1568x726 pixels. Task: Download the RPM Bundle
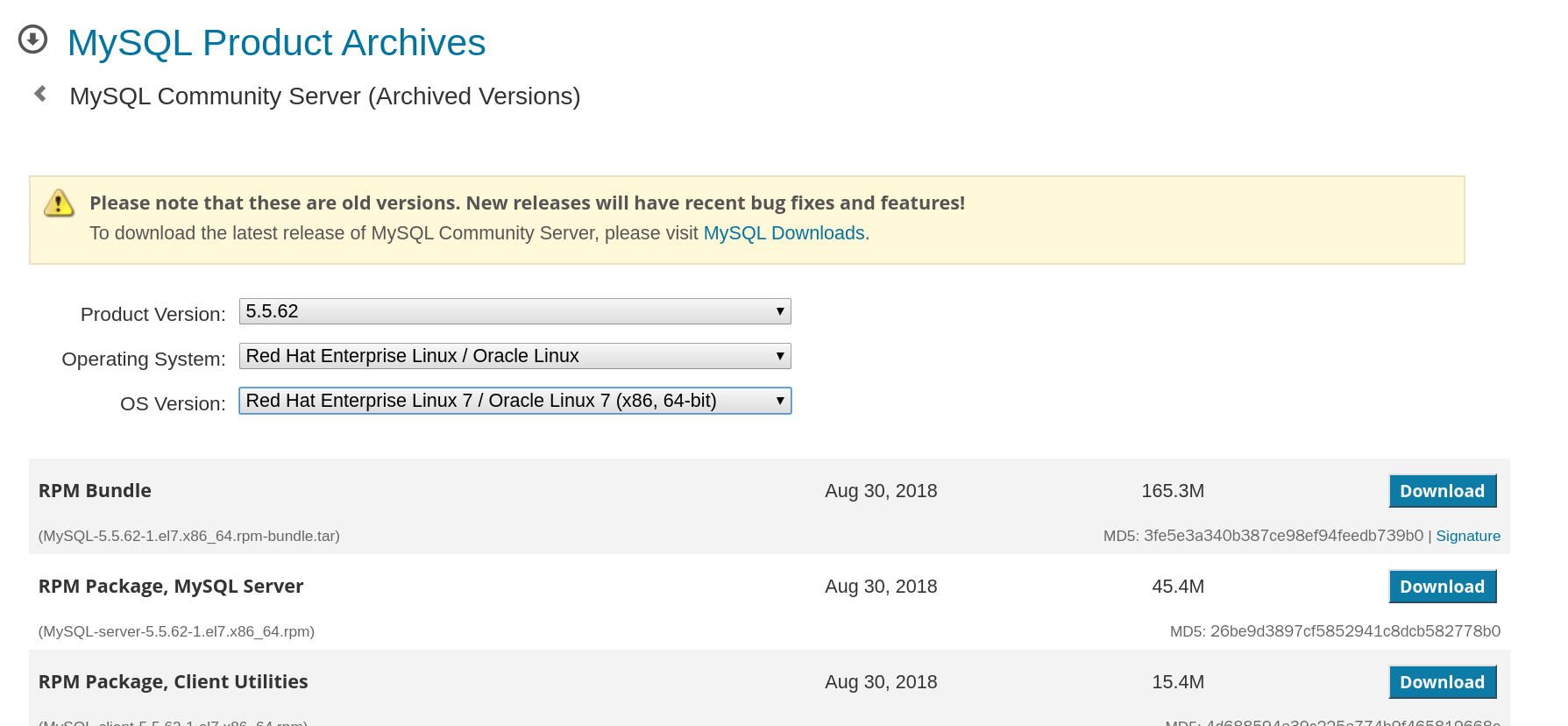pos(1443,491)
